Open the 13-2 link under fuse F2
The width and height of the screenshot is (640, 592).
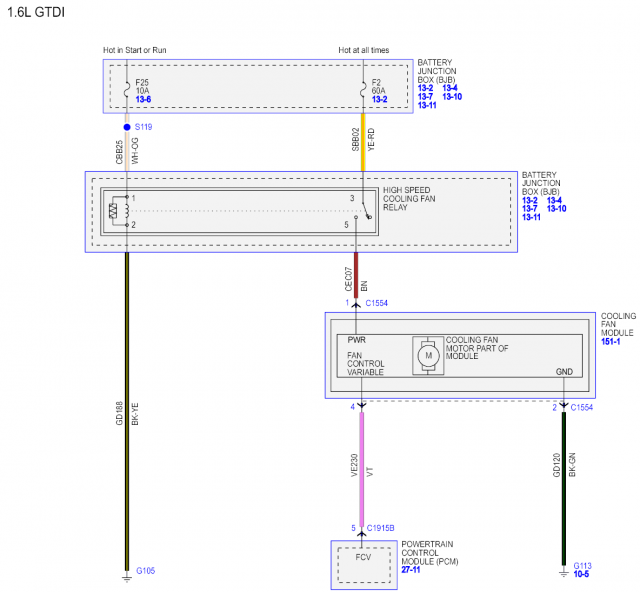[x=379, y=99]
